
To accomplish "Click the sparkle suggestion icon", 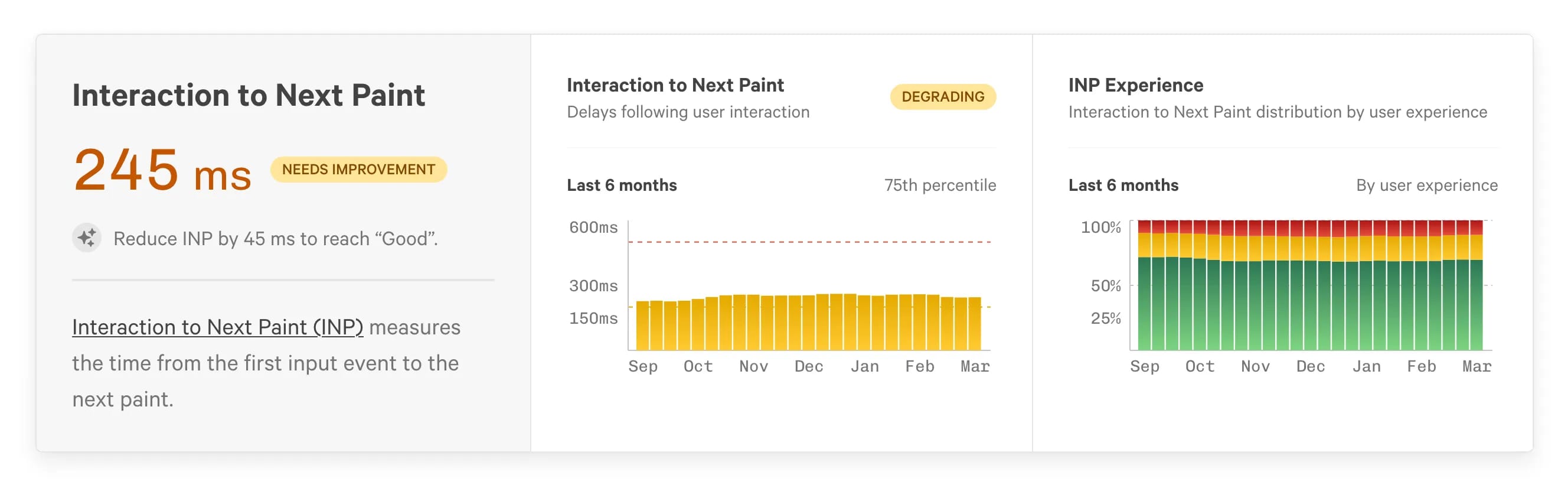I will [87, 238].
